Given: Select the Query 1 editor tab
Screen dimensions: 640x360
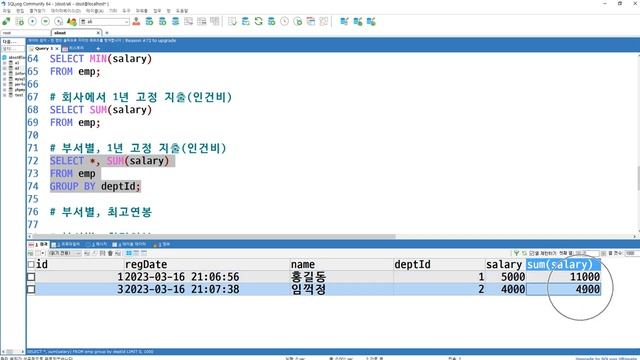Looking at the screenshot, I should [44, 49].
